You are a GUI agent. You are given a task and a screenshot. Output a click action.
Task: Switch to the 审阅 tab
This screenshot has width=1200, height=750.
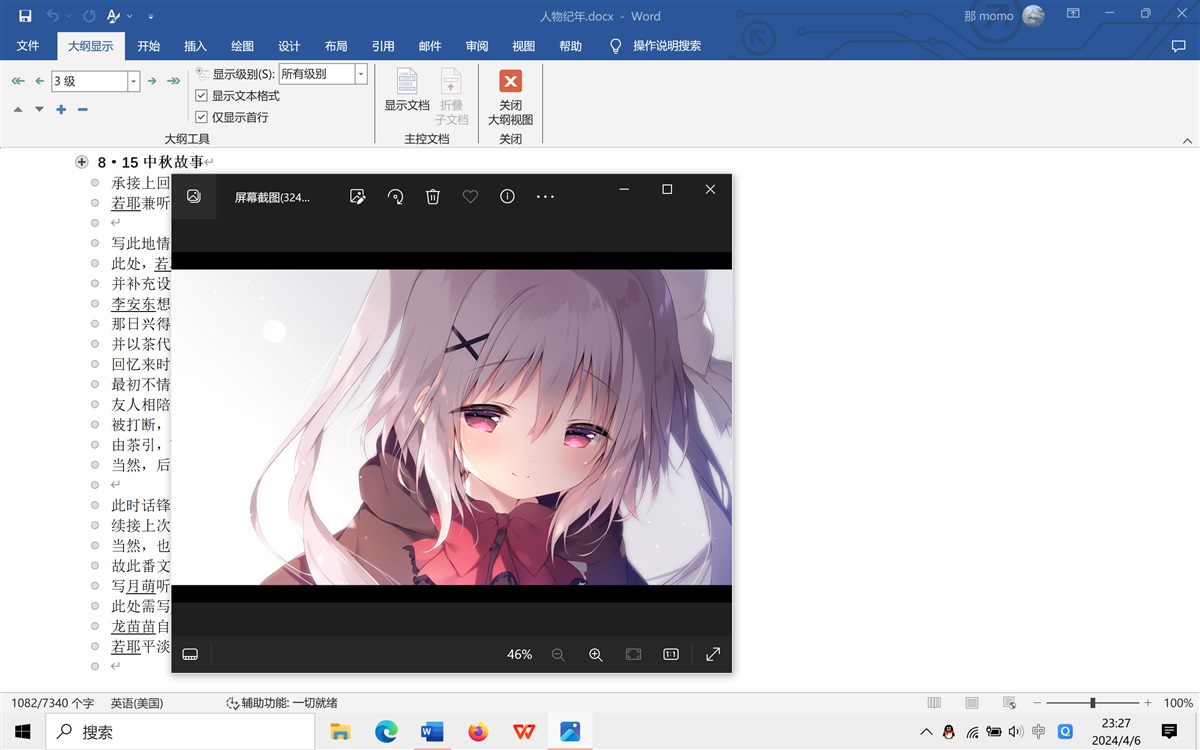click(x=477, y=46)
